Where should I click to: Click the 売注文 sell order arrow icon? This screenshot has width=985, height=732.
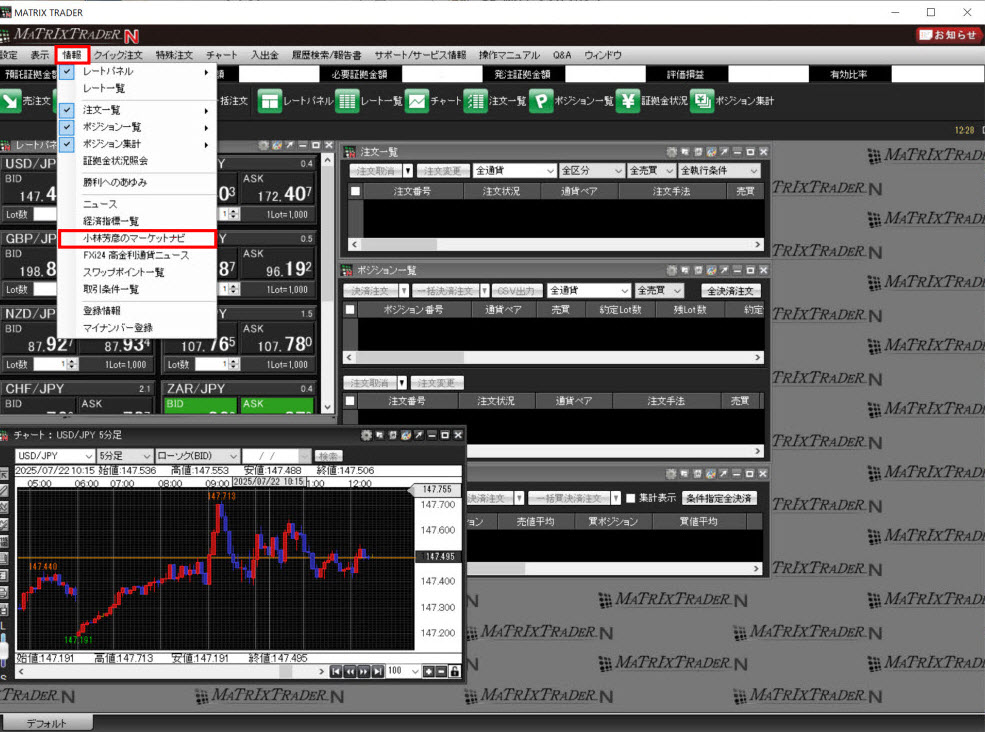tap(11, 101)
